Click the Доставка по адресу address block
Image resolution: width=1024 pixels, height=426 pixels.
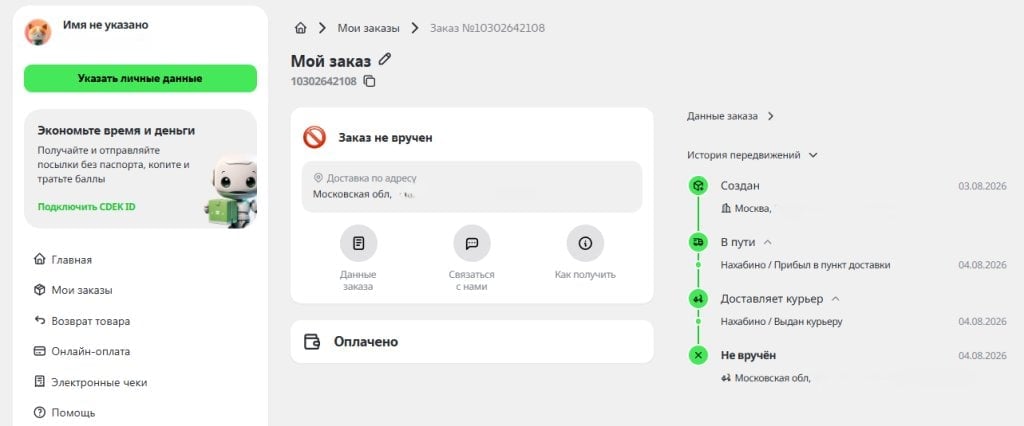tap(472, 186)
